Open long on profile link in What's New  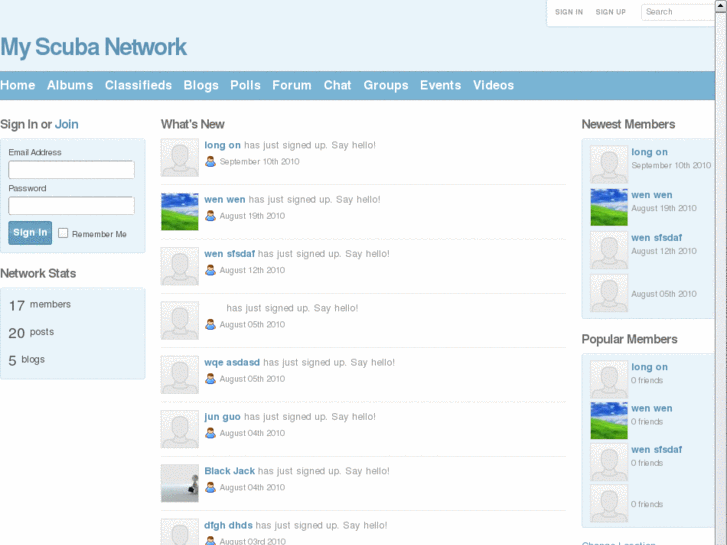coord(223,145)
